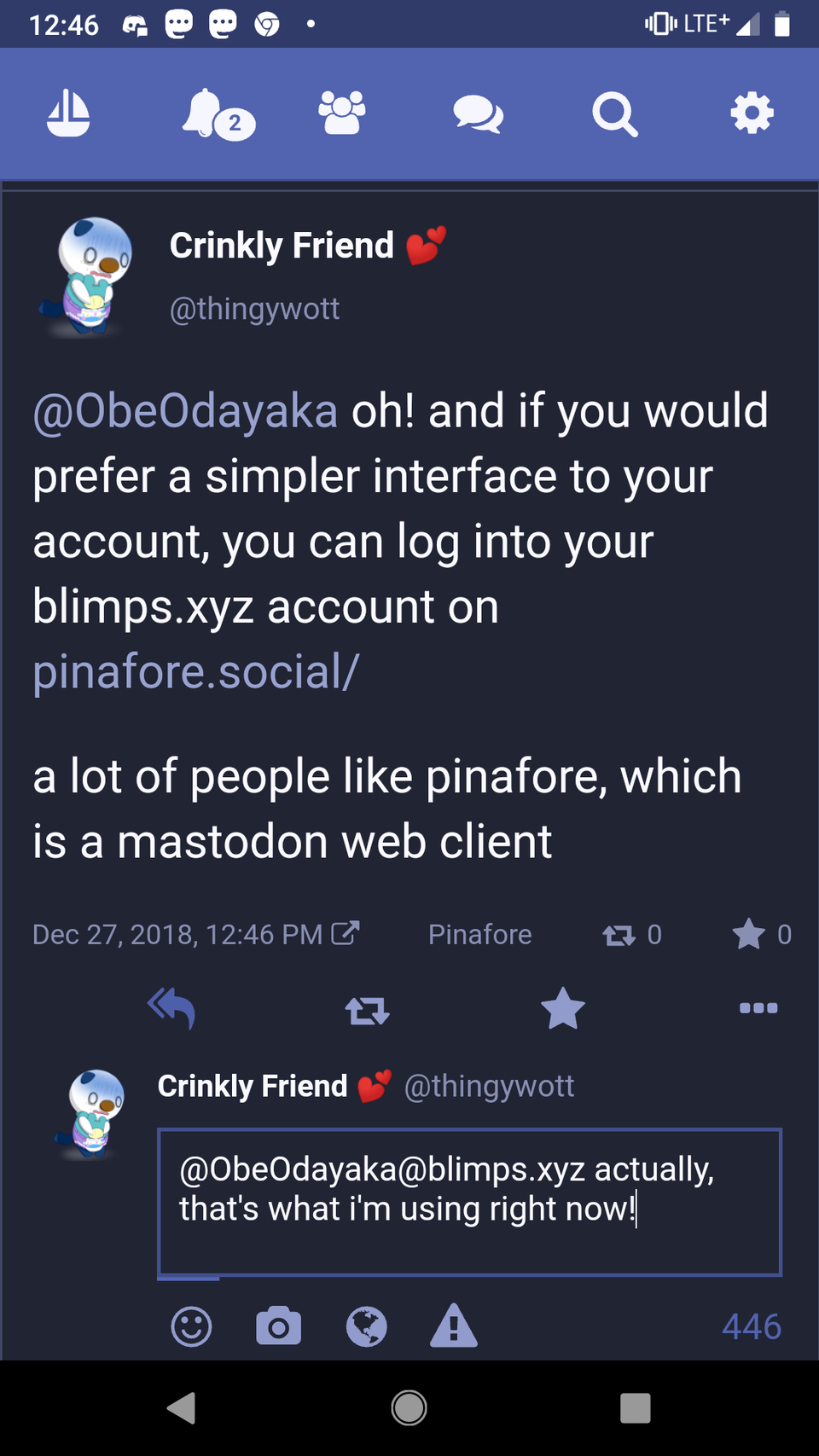
Task: Toggle content warning triangle icon
Action: point(454,1326)
